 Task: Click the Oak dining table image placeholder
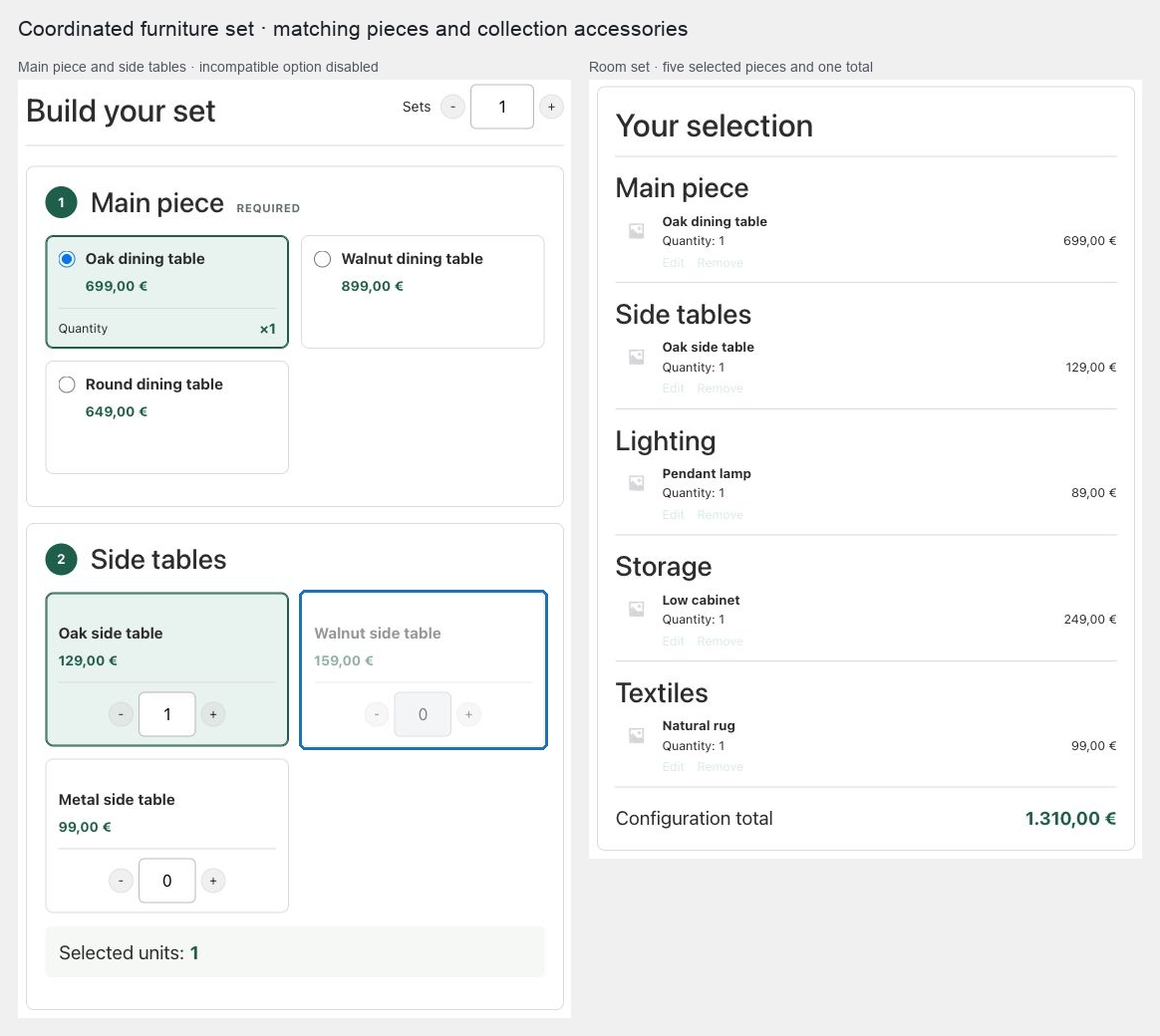click(x=636, y=231)
